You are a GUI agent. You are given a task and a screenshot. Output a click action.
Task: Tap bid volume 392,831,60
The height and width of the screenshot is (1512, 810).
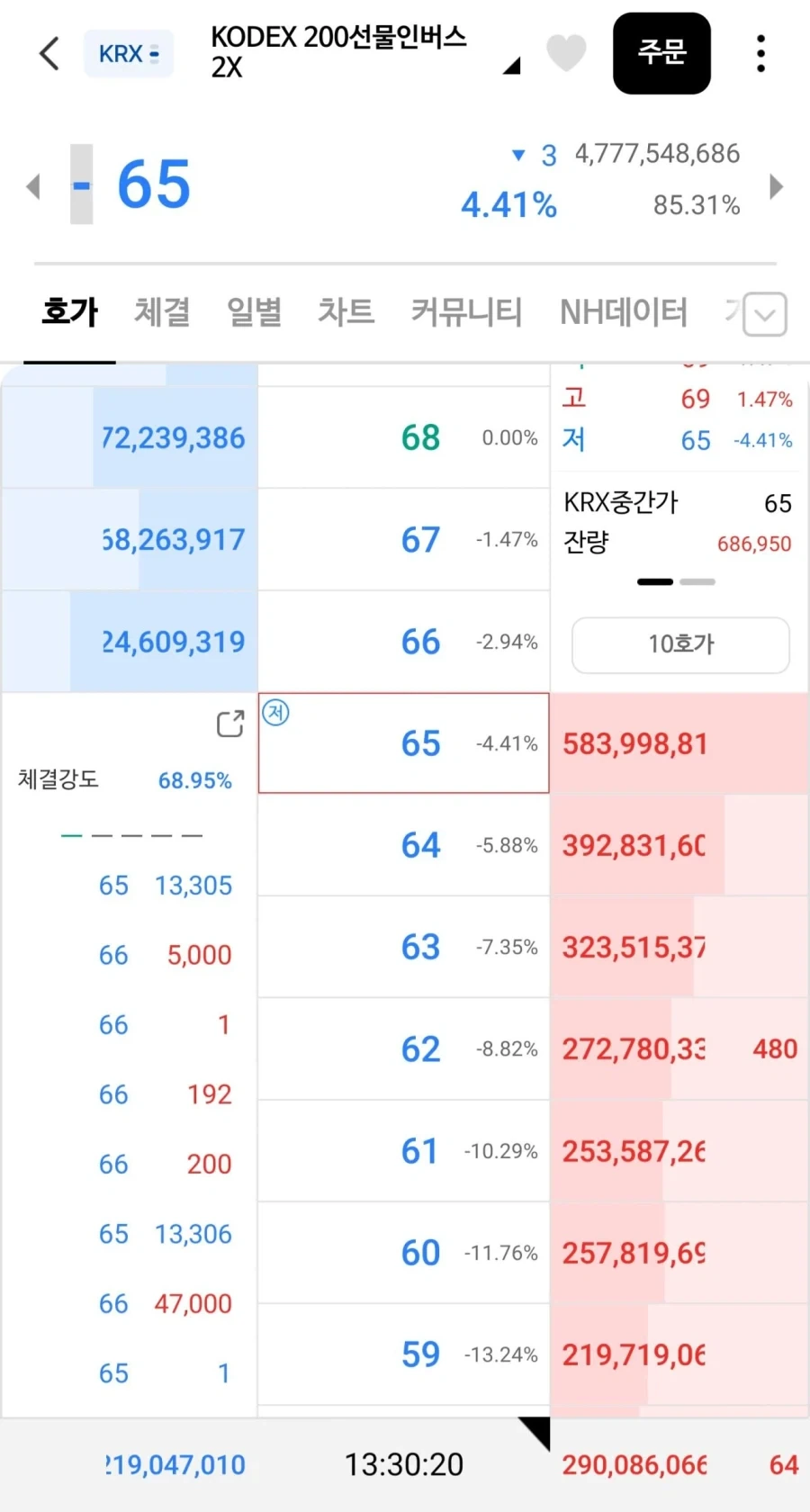pyautogui.click(x=634, y=845)
